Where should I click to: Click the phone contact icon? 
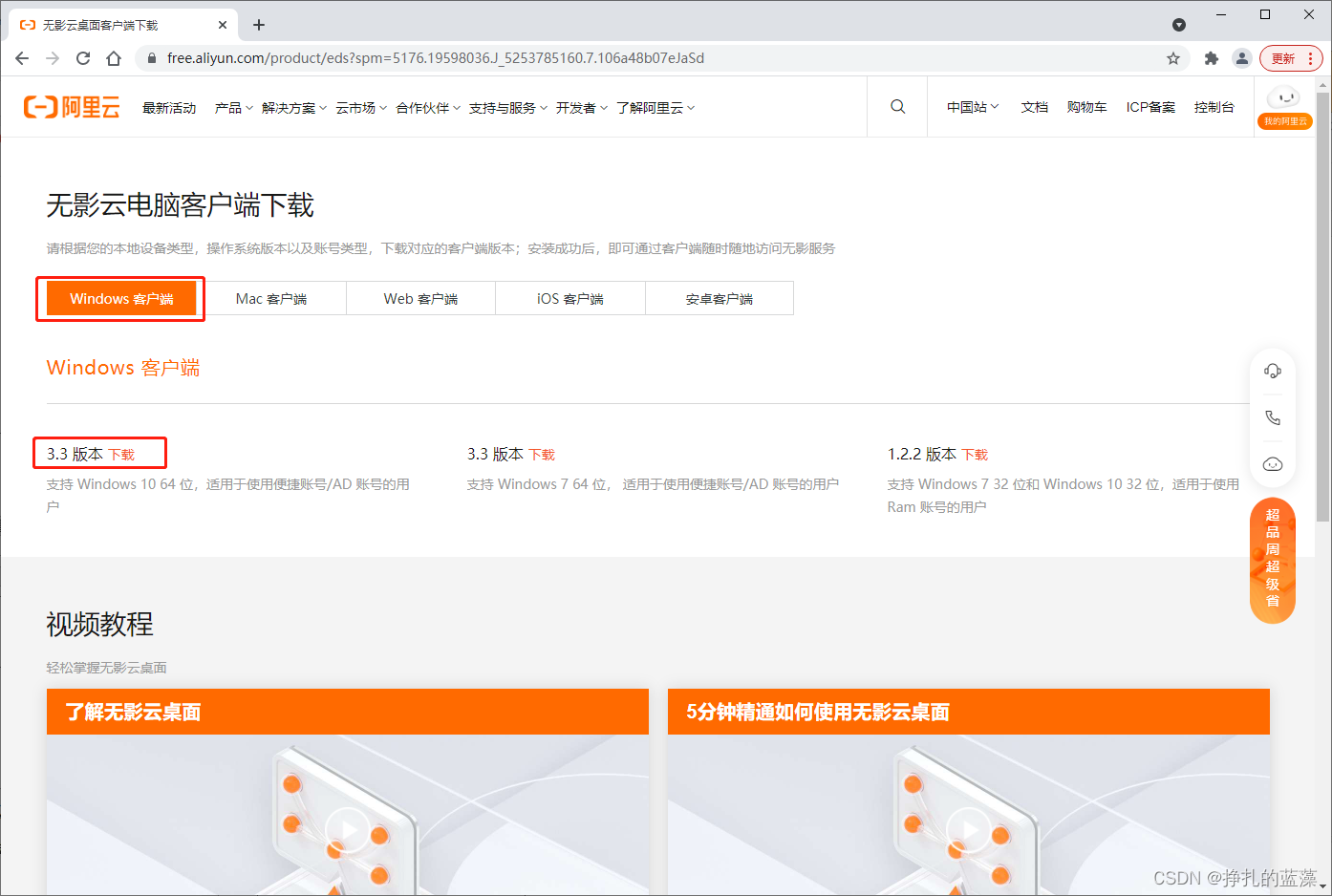point(1272,417)
